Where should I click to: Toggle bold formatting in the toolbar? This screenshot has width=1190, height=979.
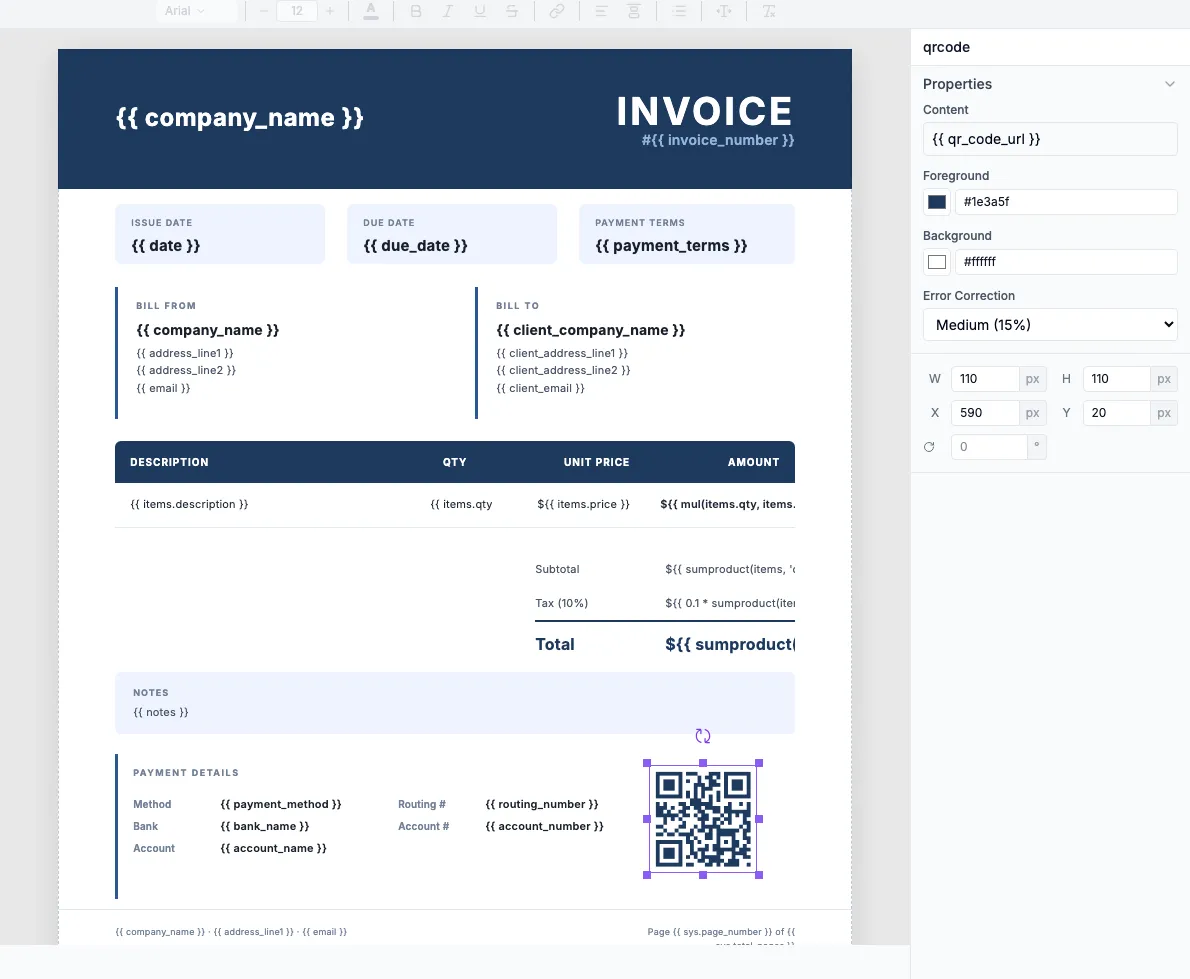(x=416, y=11)
